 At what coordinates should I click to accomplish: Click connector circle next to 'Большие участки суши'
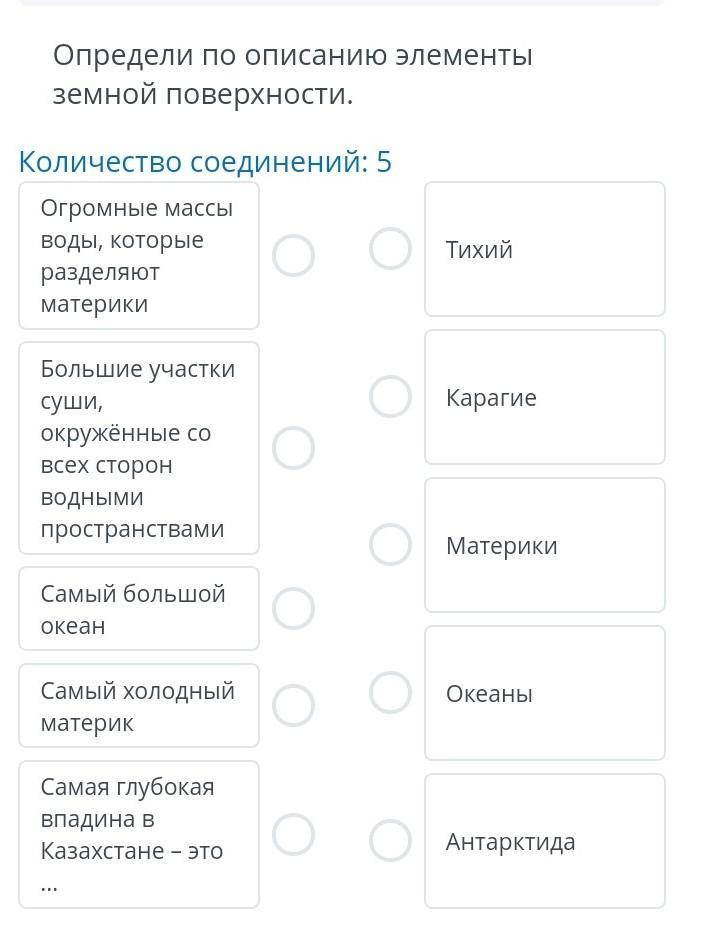pos(293,448)
